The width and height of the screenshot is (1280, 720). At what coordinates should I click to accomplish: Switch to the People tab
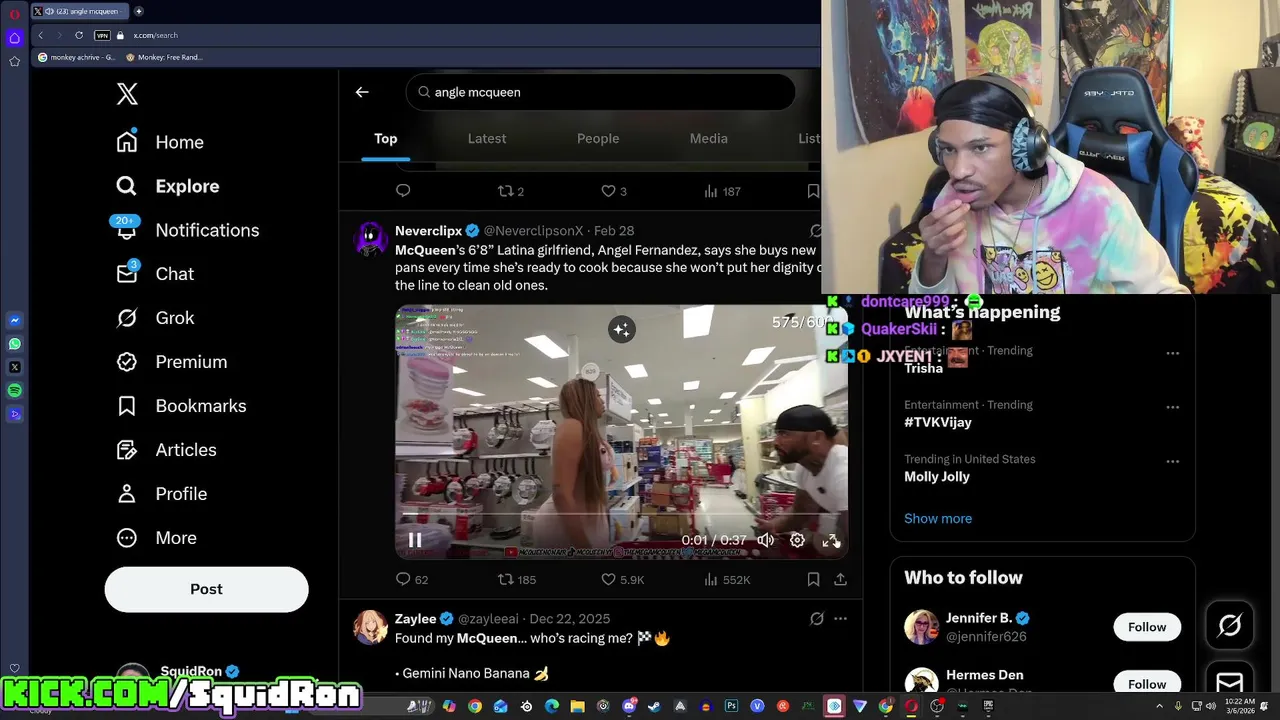tap(598, 139)
